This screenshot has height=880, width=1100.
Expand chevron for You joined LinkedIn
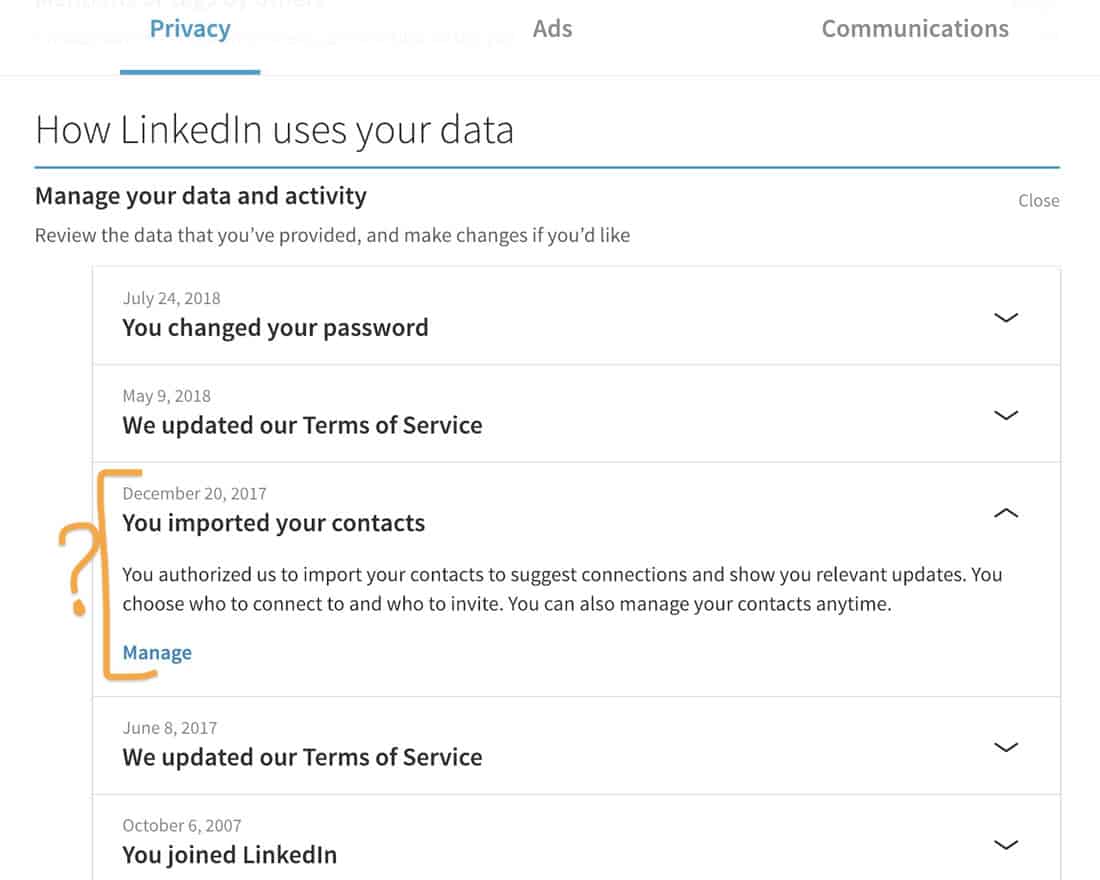tap(1006, 845)
